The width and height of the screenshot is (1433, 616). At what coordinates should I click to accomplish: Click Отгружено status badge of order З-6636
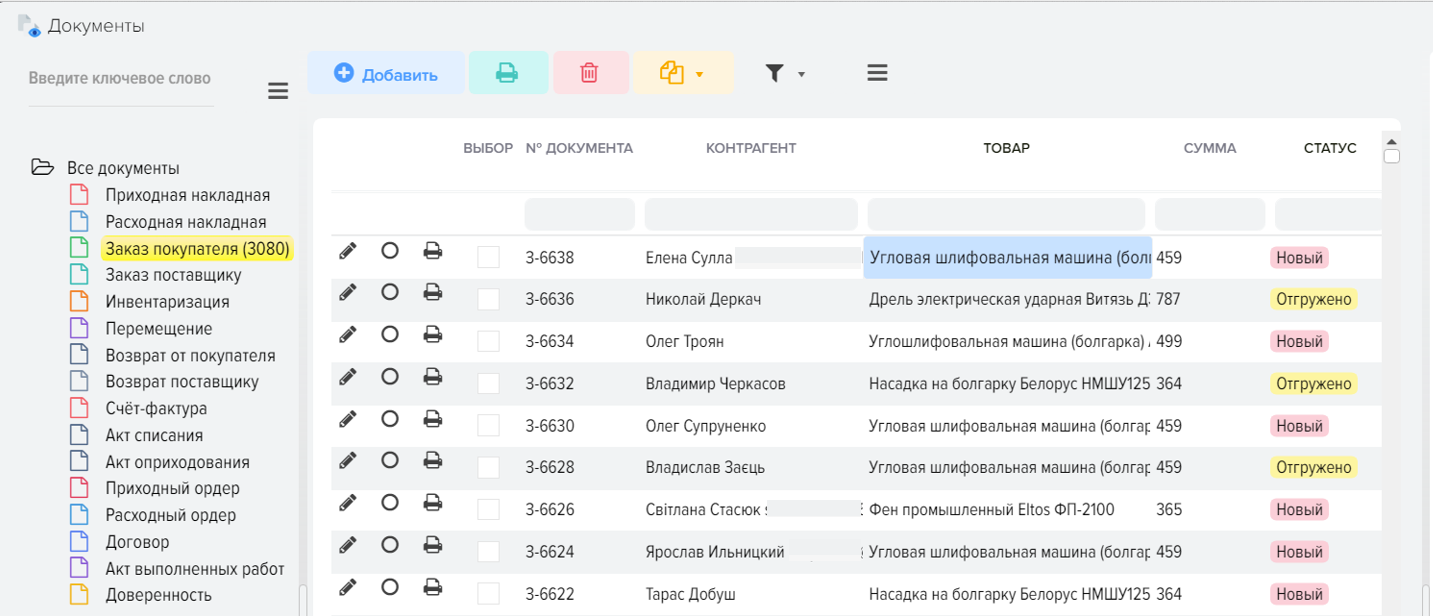click(x=1313, y=299)
